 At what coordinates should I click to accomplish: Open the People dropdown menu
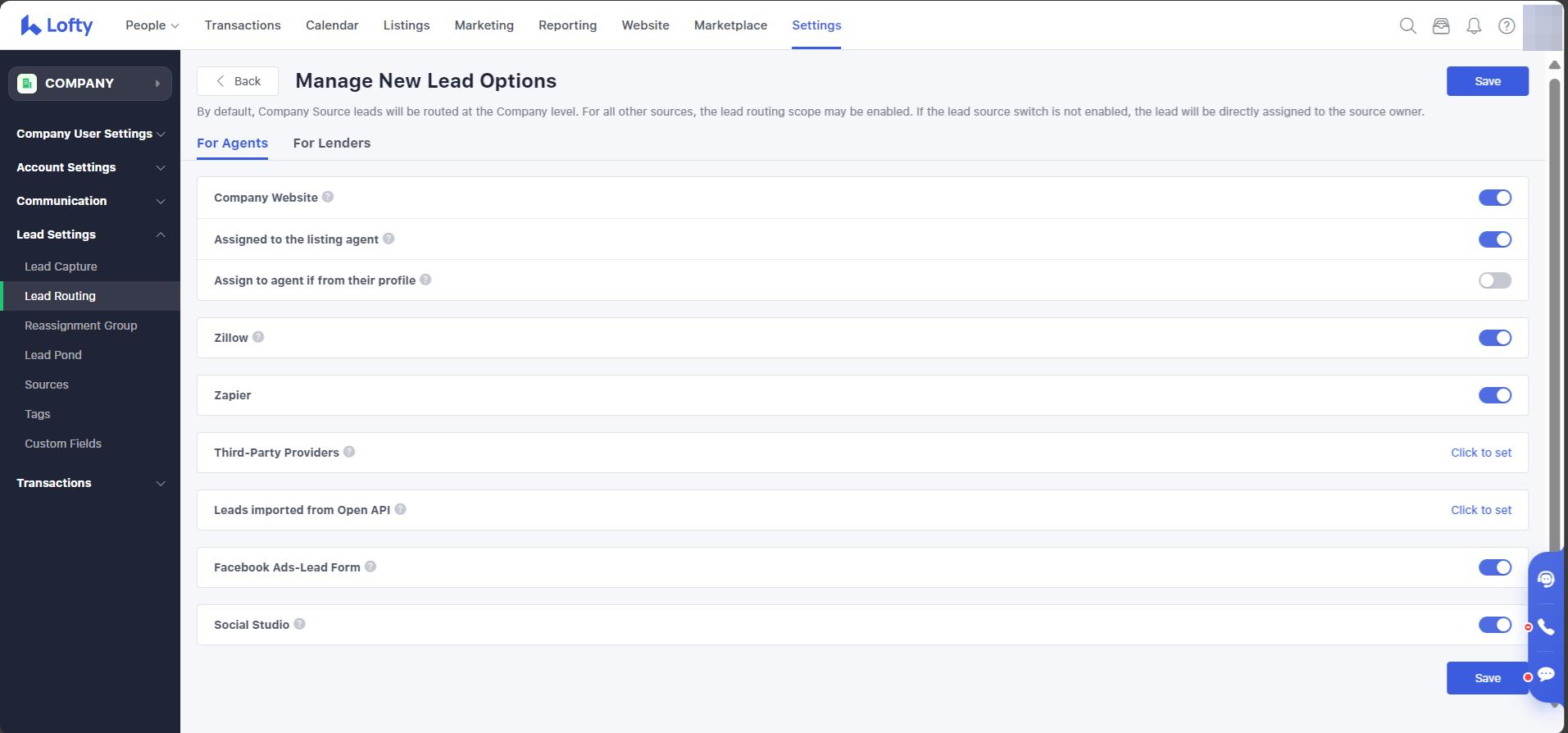pos(152,25)
